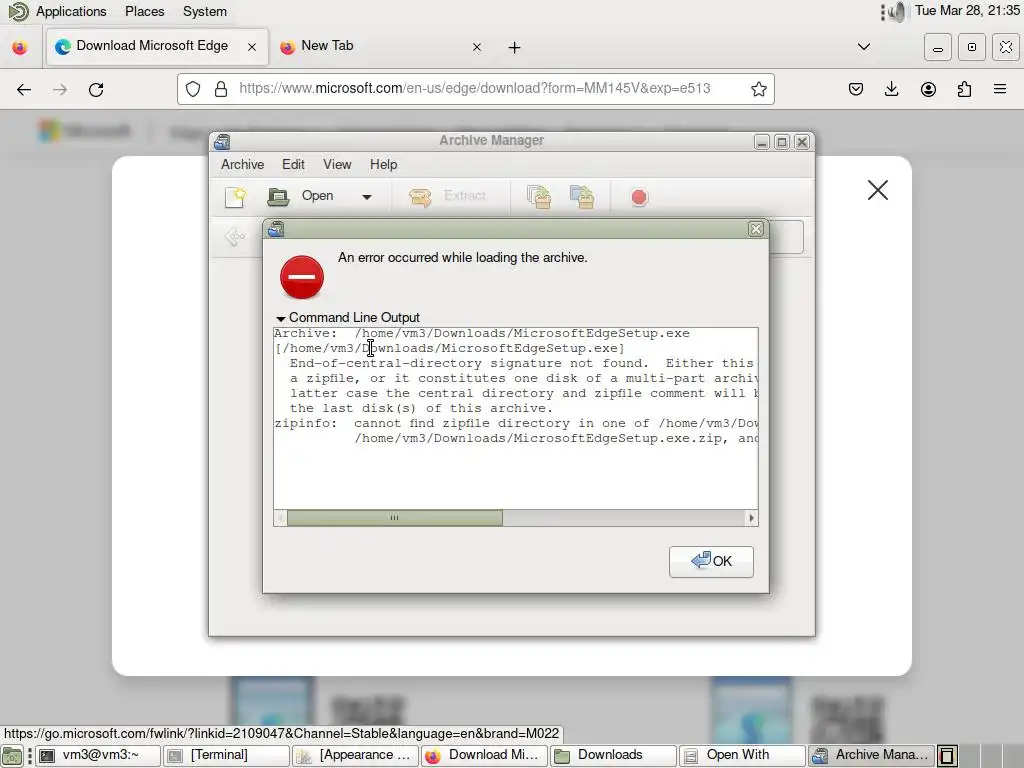Click the browser forward arrow

pos(60,89)
